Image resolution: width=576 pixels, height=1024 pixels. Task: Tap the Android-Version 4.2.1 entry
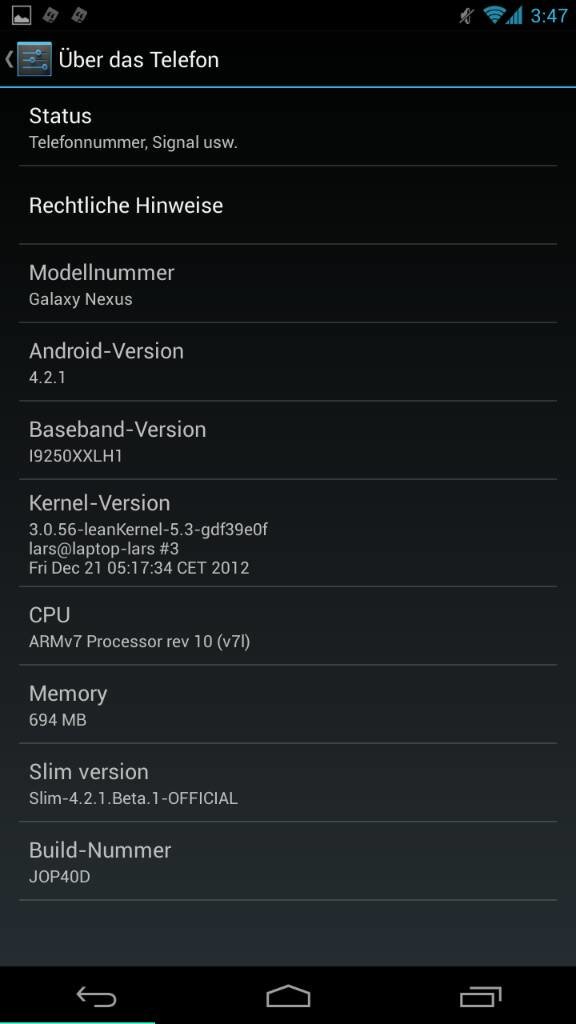[x=288, y=362]
